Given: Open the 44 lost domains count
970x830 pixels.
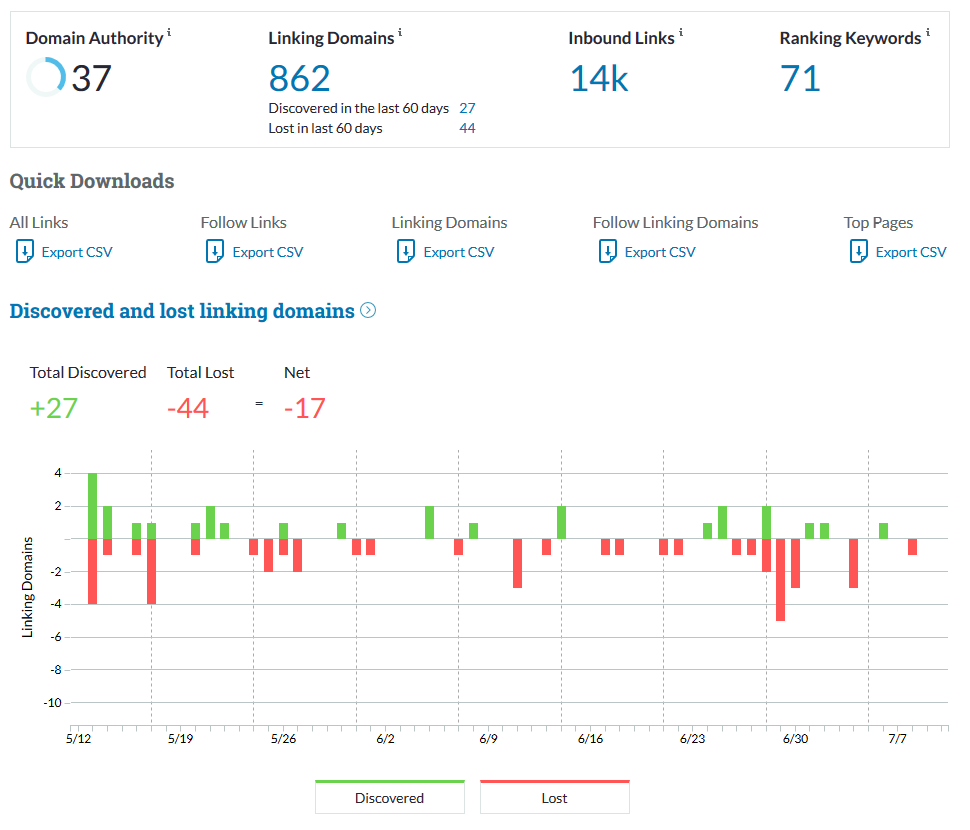Looking at the screenshot, I should (x=467, y=128).
